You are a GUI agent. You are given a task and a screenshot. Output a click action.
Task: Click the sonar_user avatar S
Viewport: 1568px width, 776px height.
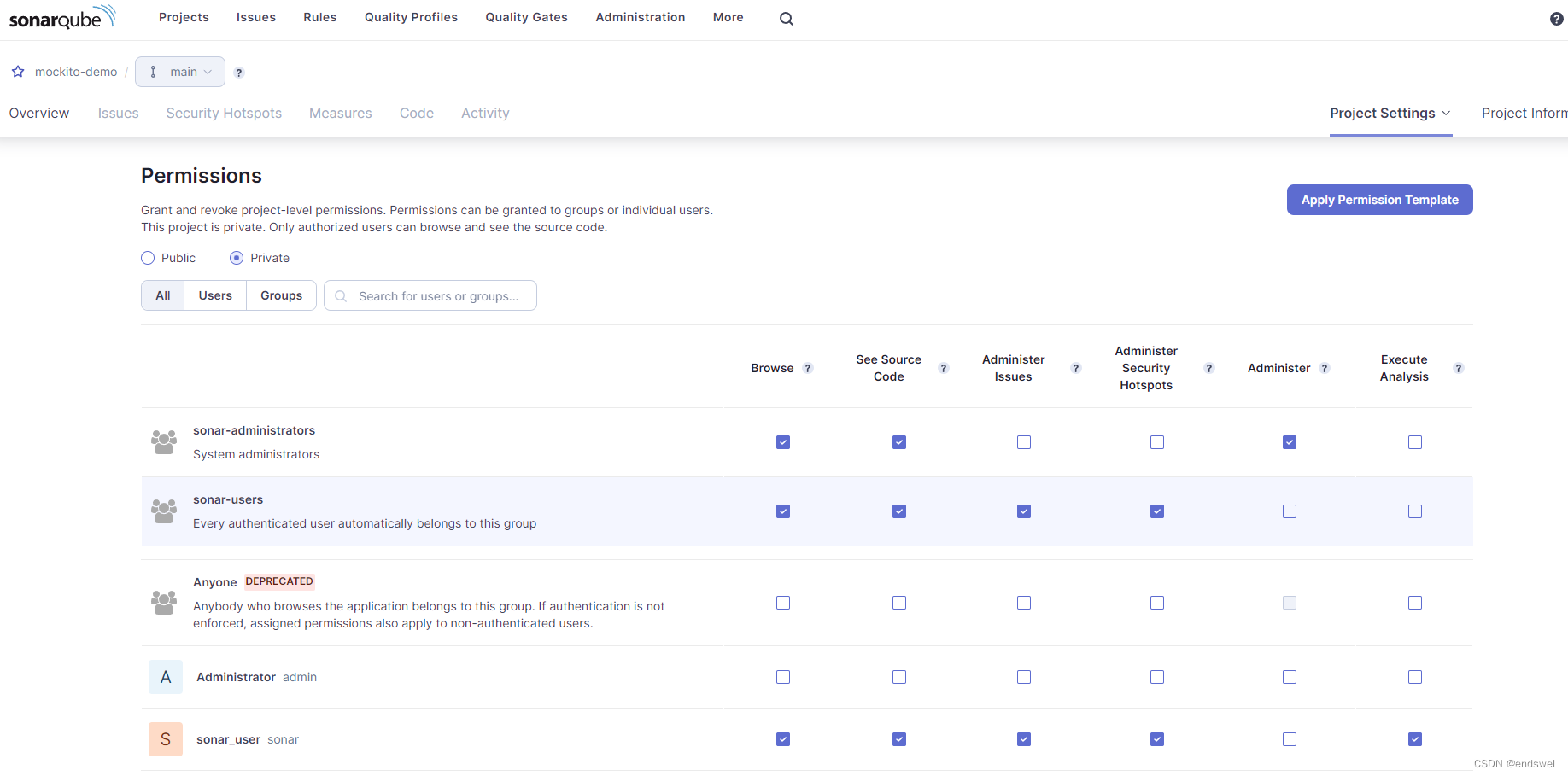click(166, 739)
